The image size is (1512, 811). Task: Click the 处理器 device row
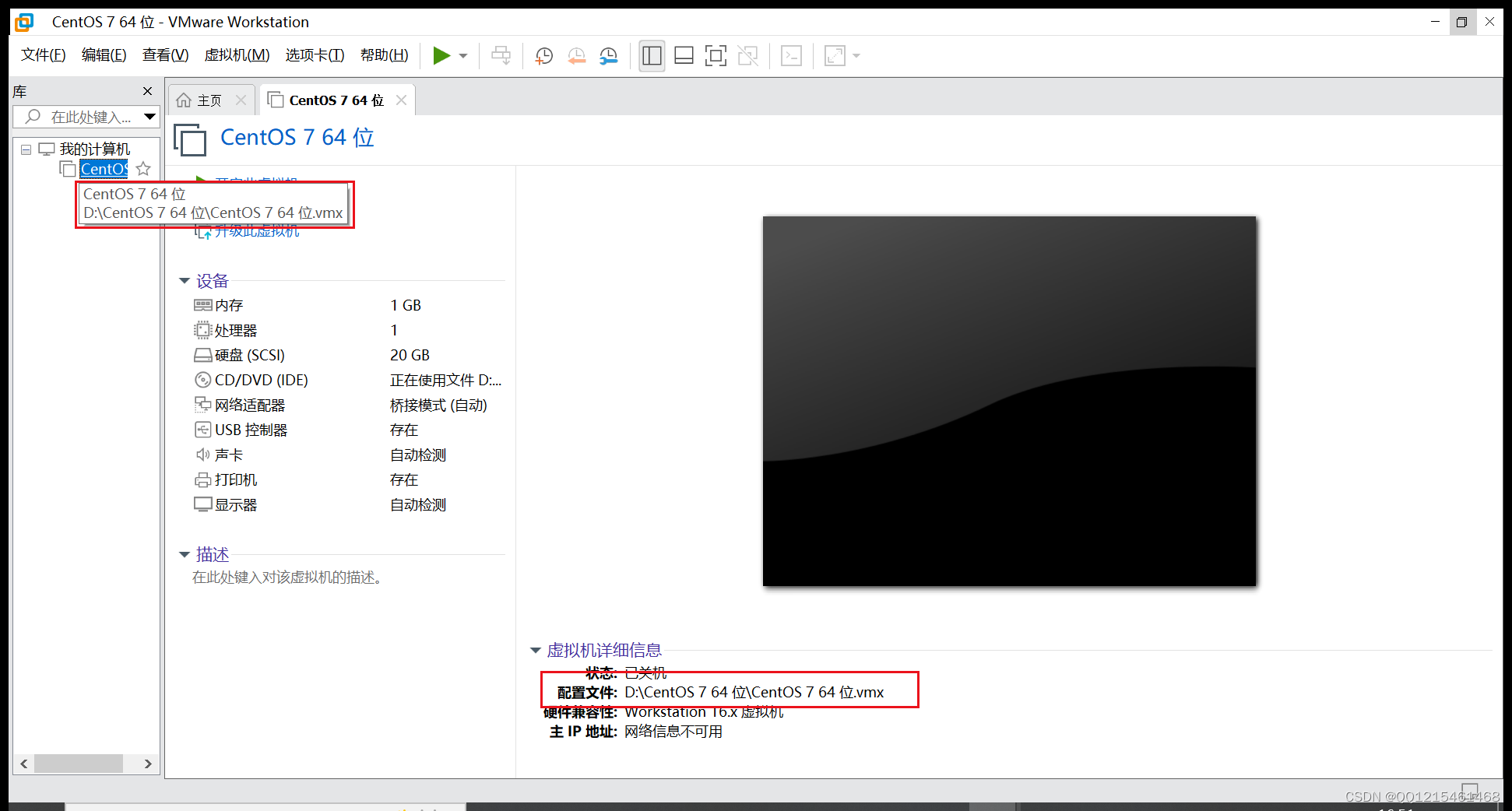pyautogui.click(x=347, y=331)
